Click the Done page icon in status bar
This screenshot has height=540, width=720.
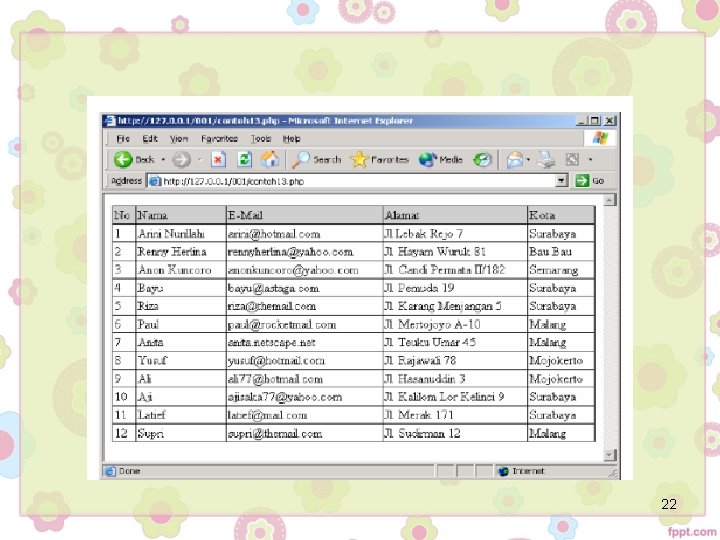coord(110,471)
